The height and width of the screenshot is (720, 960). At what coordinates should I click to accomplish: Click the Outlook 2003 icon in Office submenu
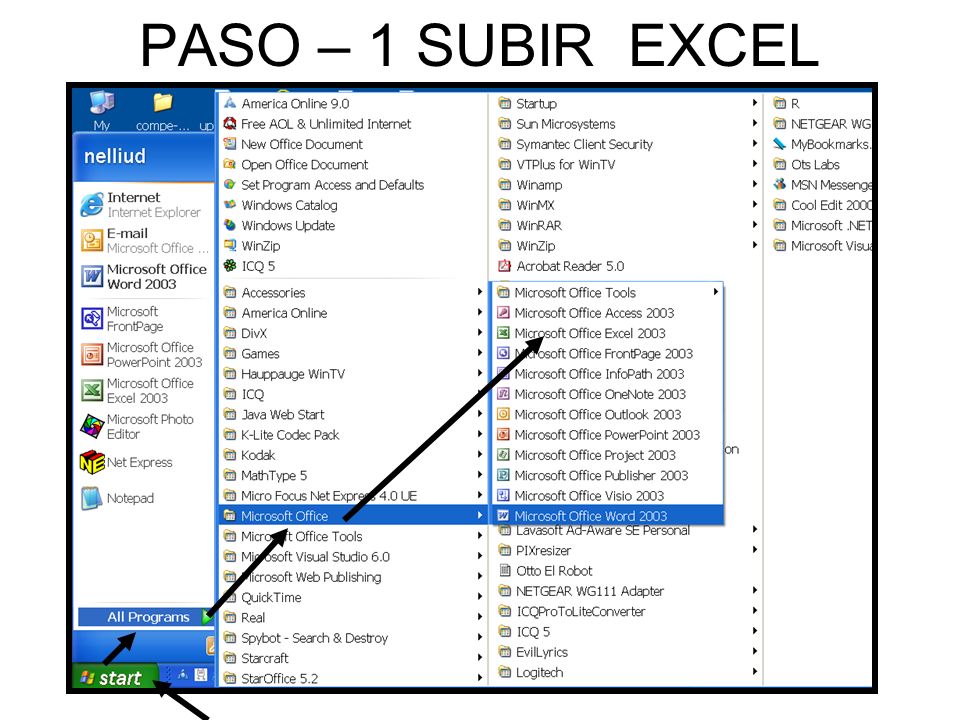pyautogui.click(x=503, y=414)
